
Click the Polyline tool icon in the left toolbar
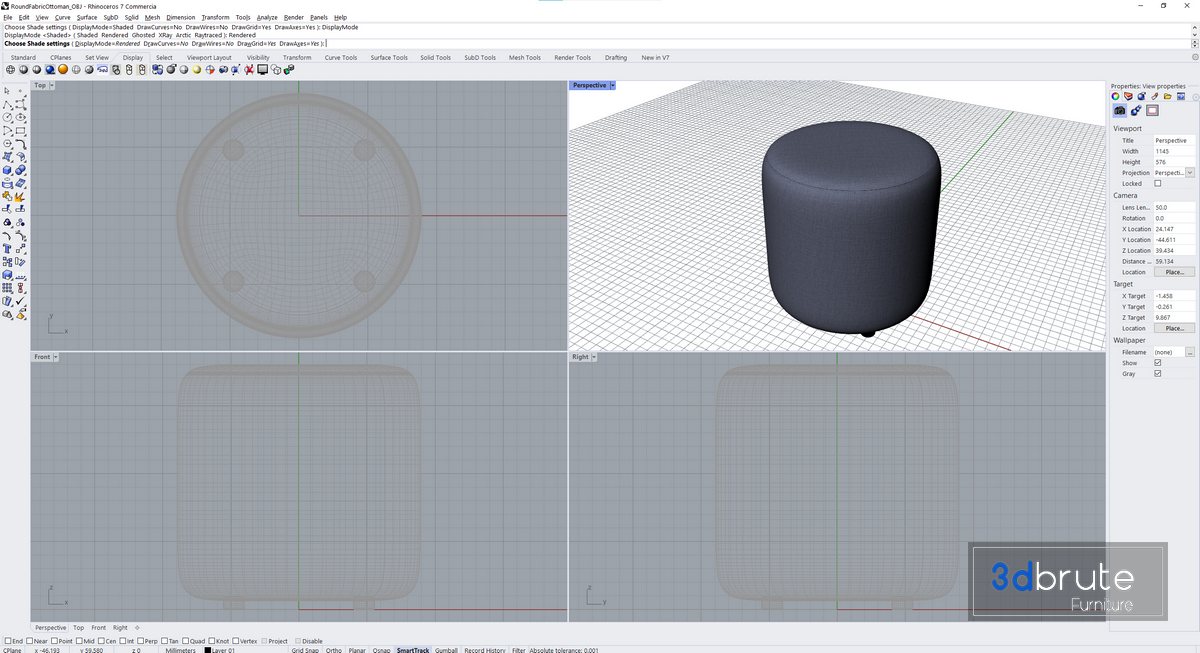[x=8, y=104]
